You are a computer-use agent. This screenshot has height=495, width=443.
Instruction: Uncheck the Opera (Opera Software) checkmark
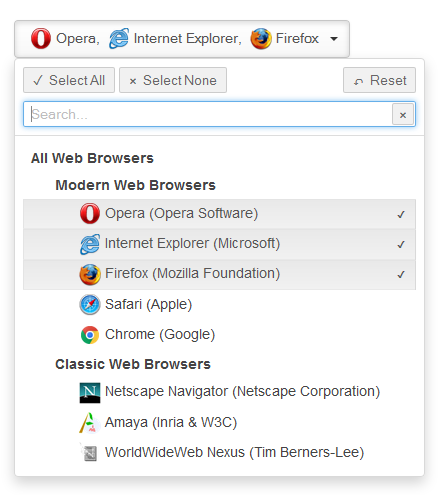(401, 214)
